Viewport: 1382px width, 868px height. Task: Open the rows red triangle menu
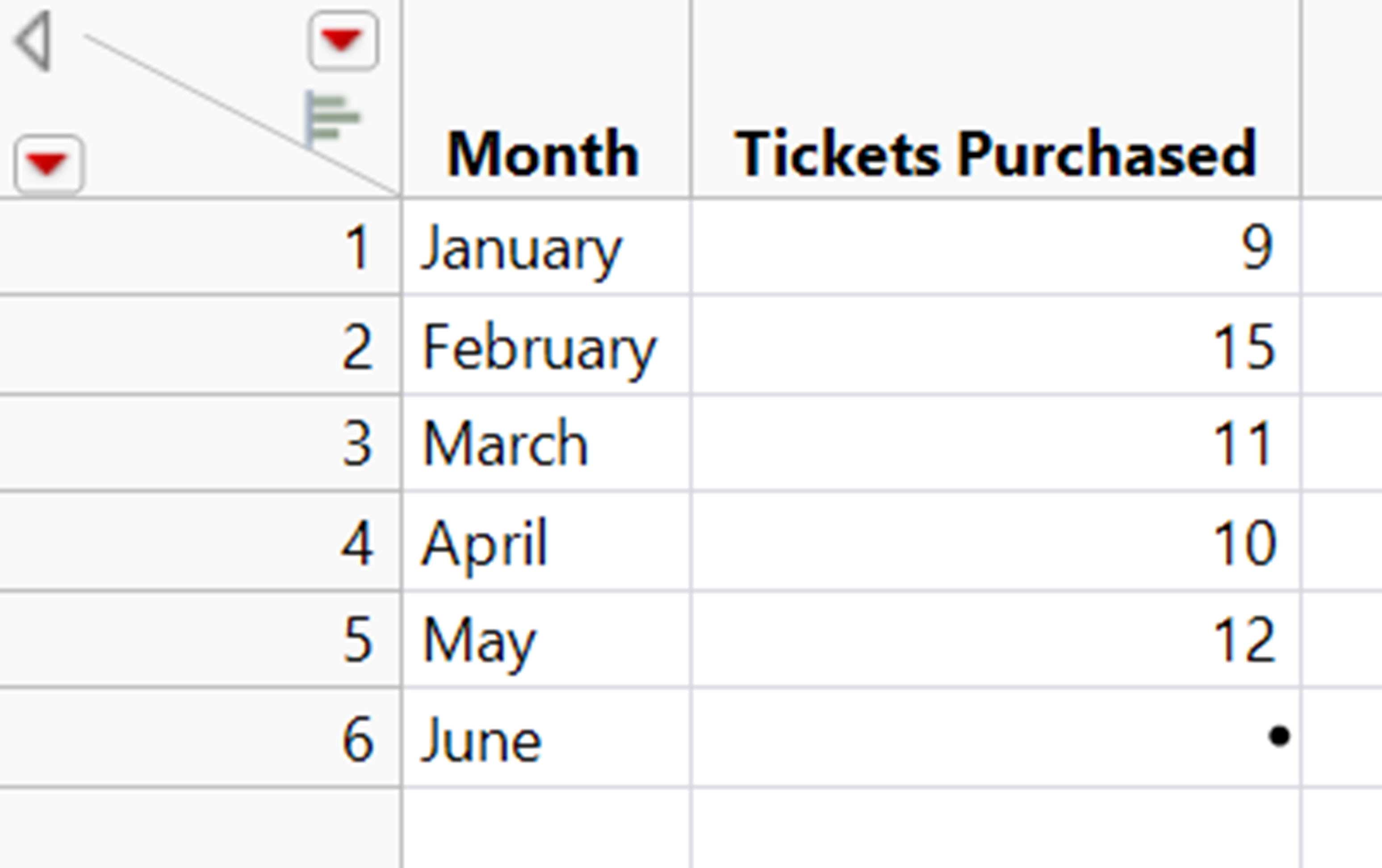49,165
